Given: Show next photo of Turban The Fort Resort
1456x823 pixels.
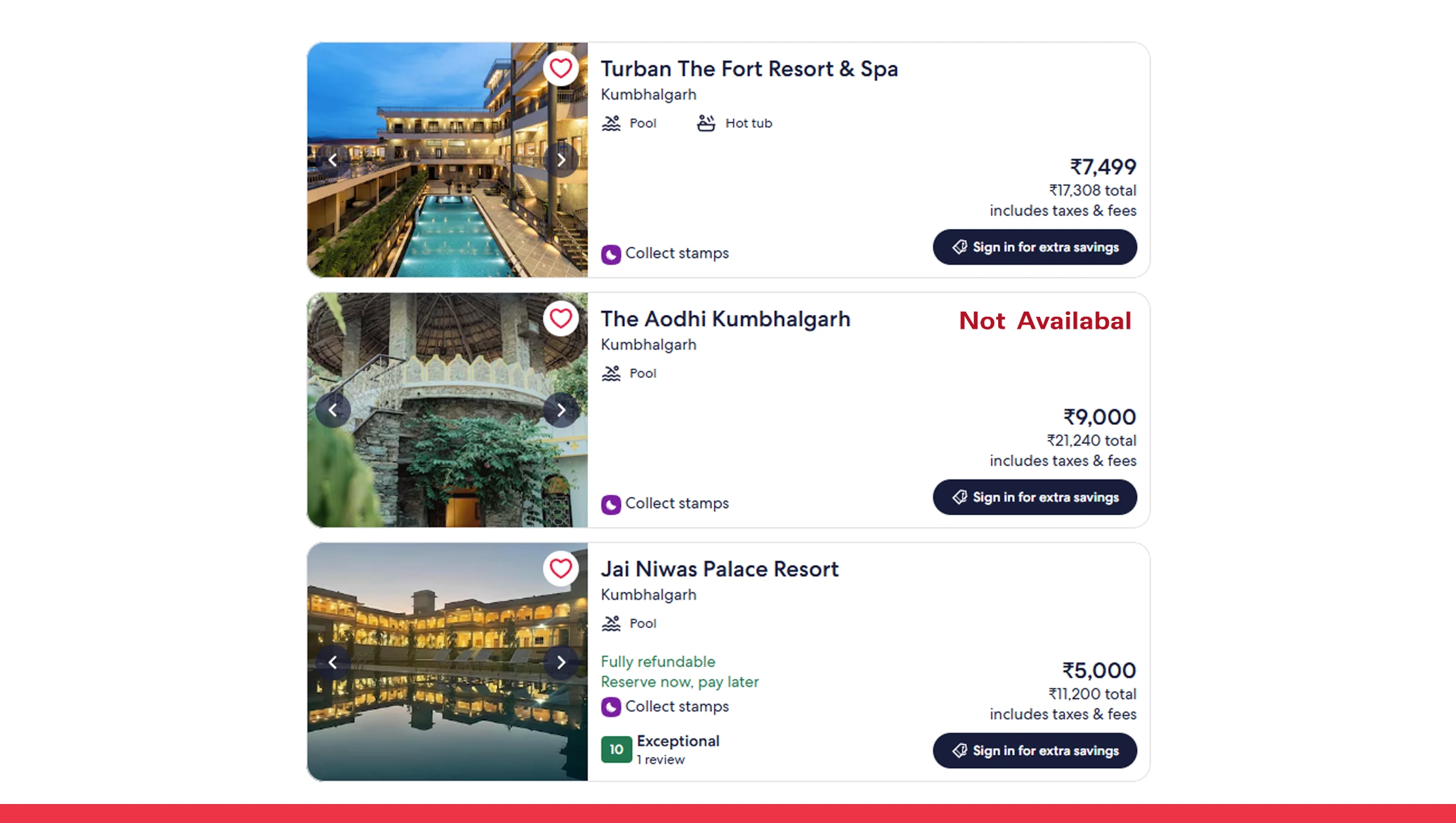Looking at the screenshot, I should 561,160.
